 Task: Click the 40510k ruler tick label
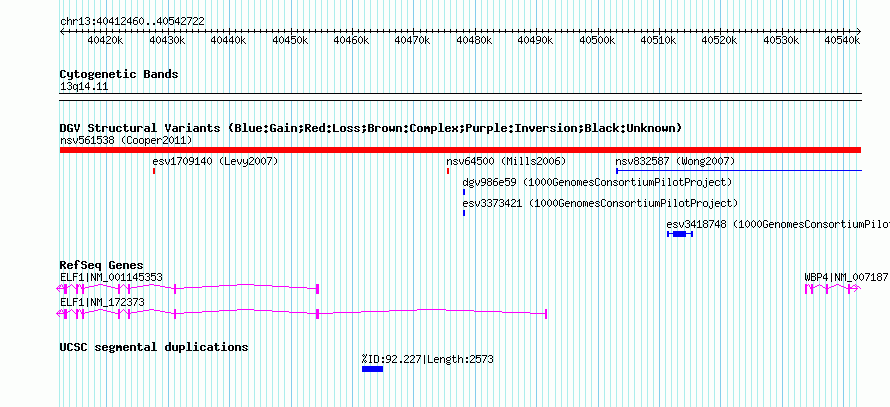click(658, 40)
